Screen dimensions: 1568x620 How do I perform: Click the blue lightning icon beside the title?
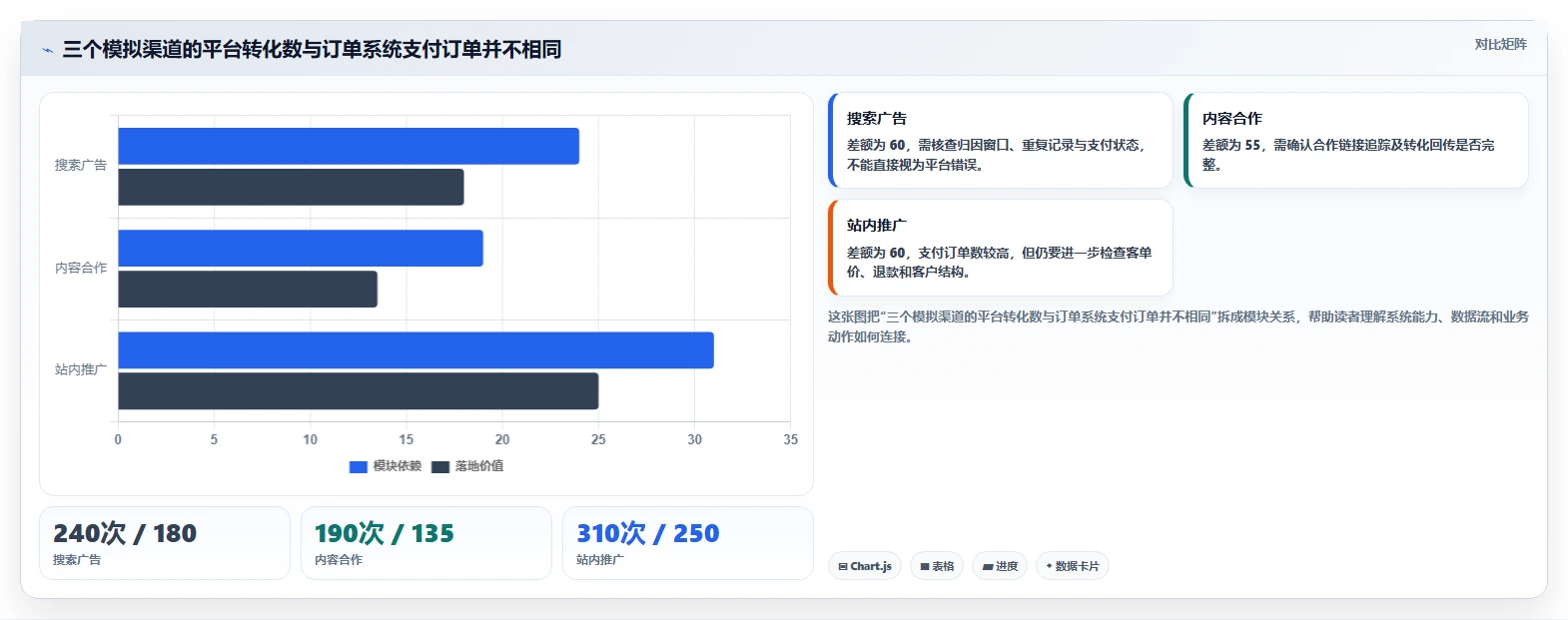pos(47,50)
